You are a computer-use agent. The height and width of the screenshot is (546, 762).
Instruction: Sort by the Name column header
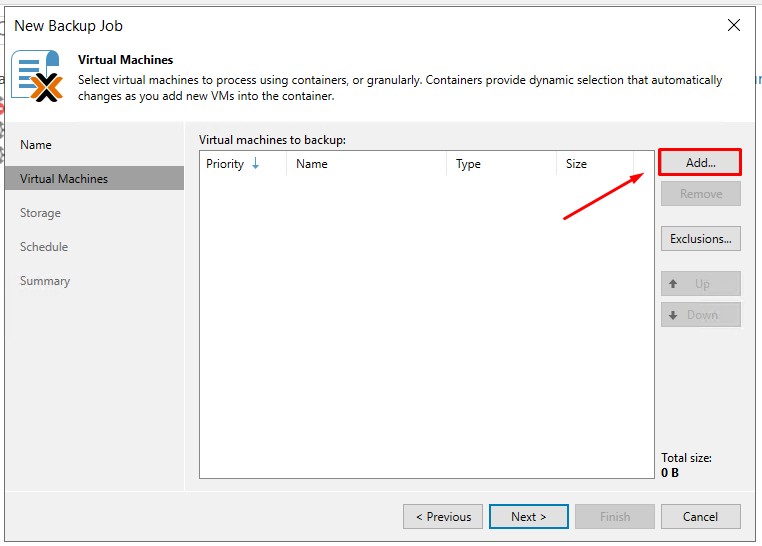(x=365, y=164)
